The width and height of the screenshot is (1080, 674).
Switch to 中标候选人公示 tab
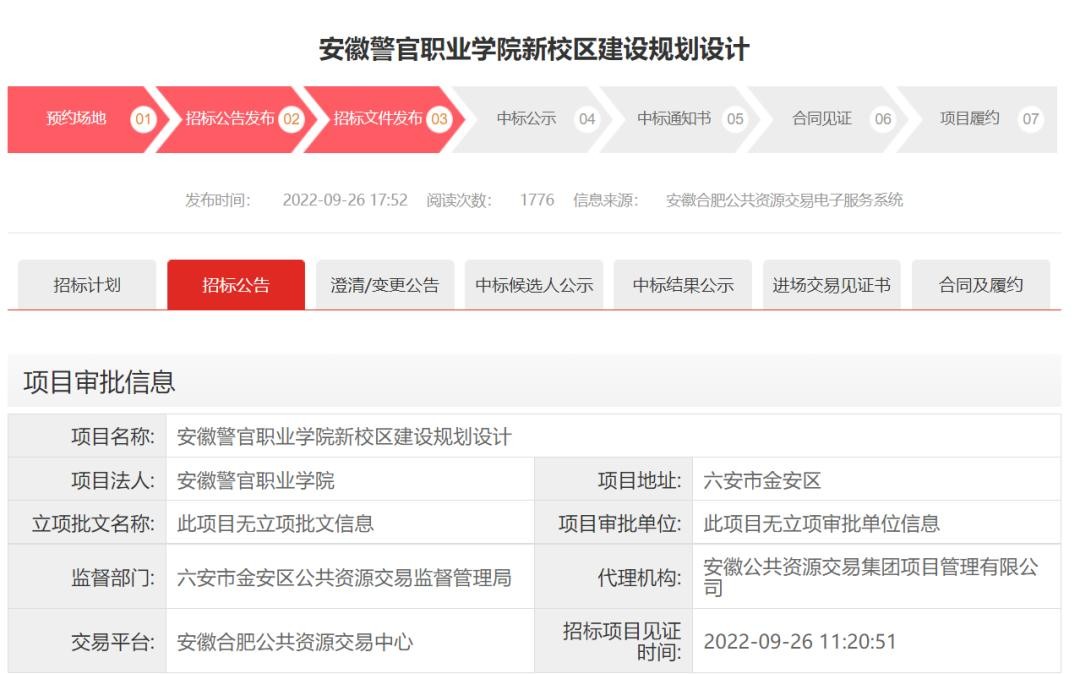pyautogui.click(x=534, y=285)
